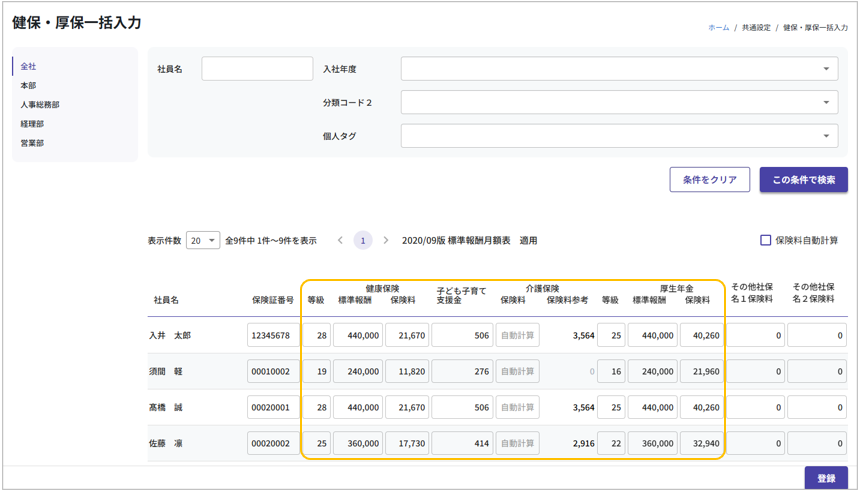Viewport: 860px width, 492px height.
Task: Open 営業部 in the department list
Action: (32, 143)
